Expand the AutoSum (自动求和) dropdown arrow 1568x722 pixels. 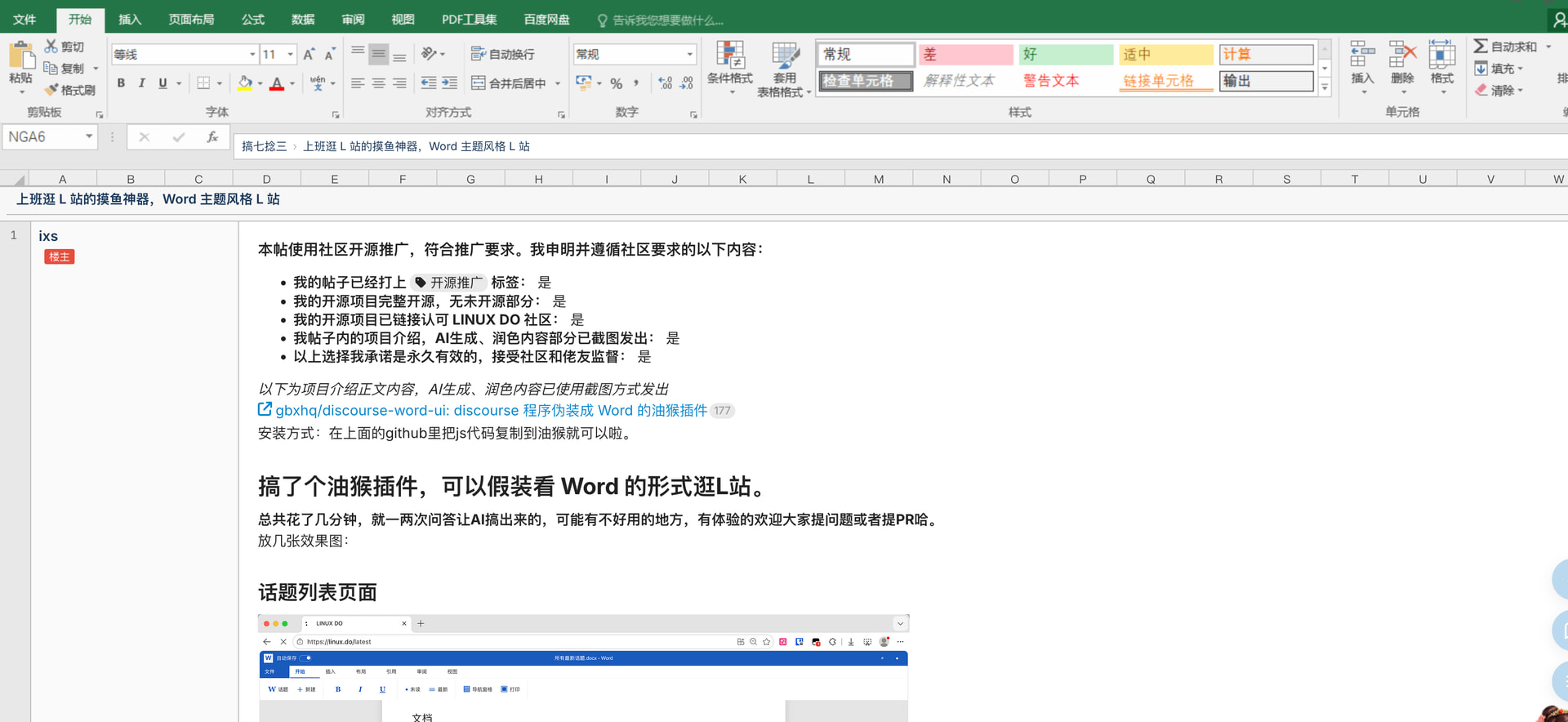(1548, 47)
